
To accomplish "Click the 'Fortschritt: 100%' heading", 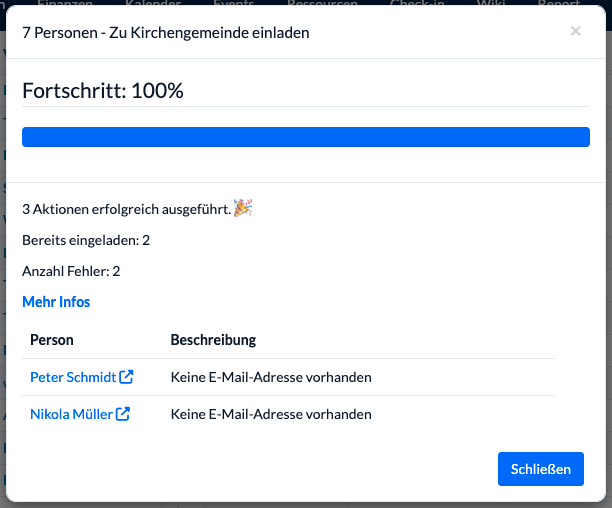I will click(x=103, y=90).
